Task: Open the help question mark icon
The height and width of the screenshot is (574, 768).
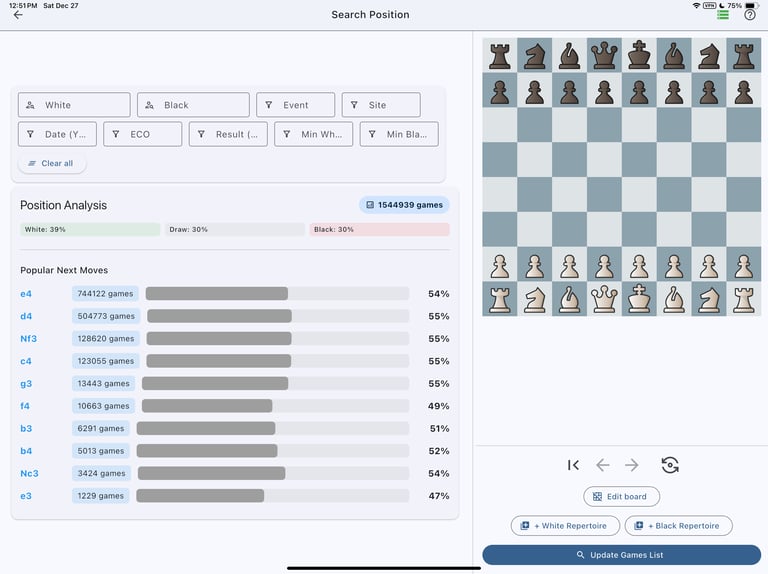Action: (749, 15)
